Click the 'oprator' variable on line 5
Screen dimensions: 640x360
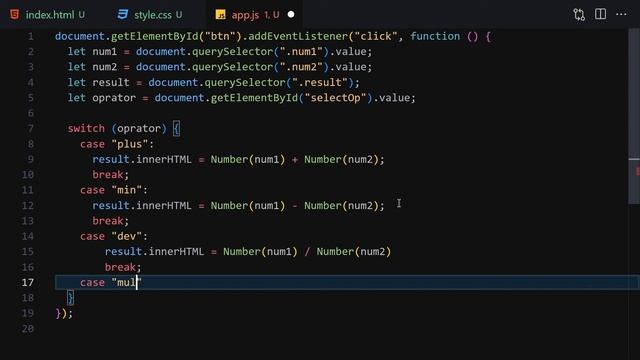point(114,98)
